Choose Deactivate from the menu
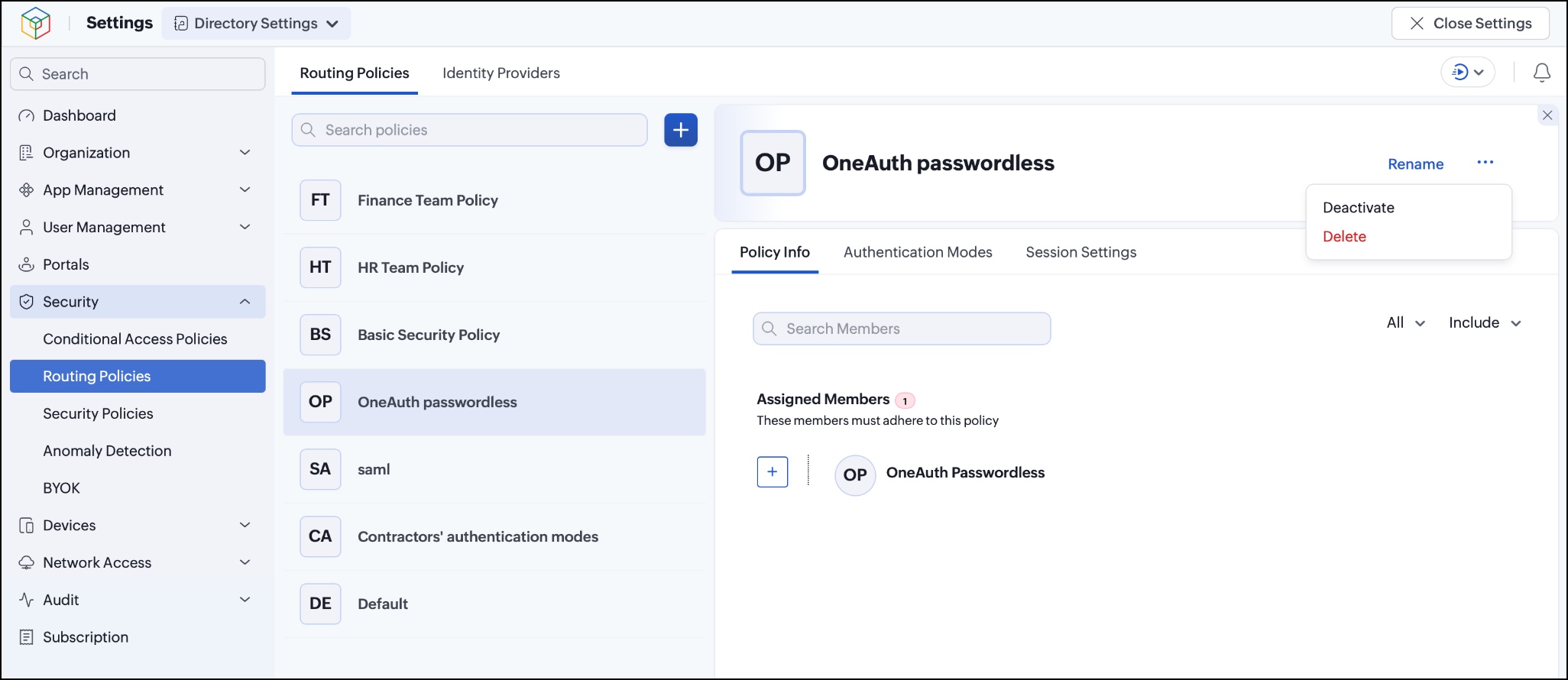The width and height of the screenshot is (1568, 680). point(1359,208)
